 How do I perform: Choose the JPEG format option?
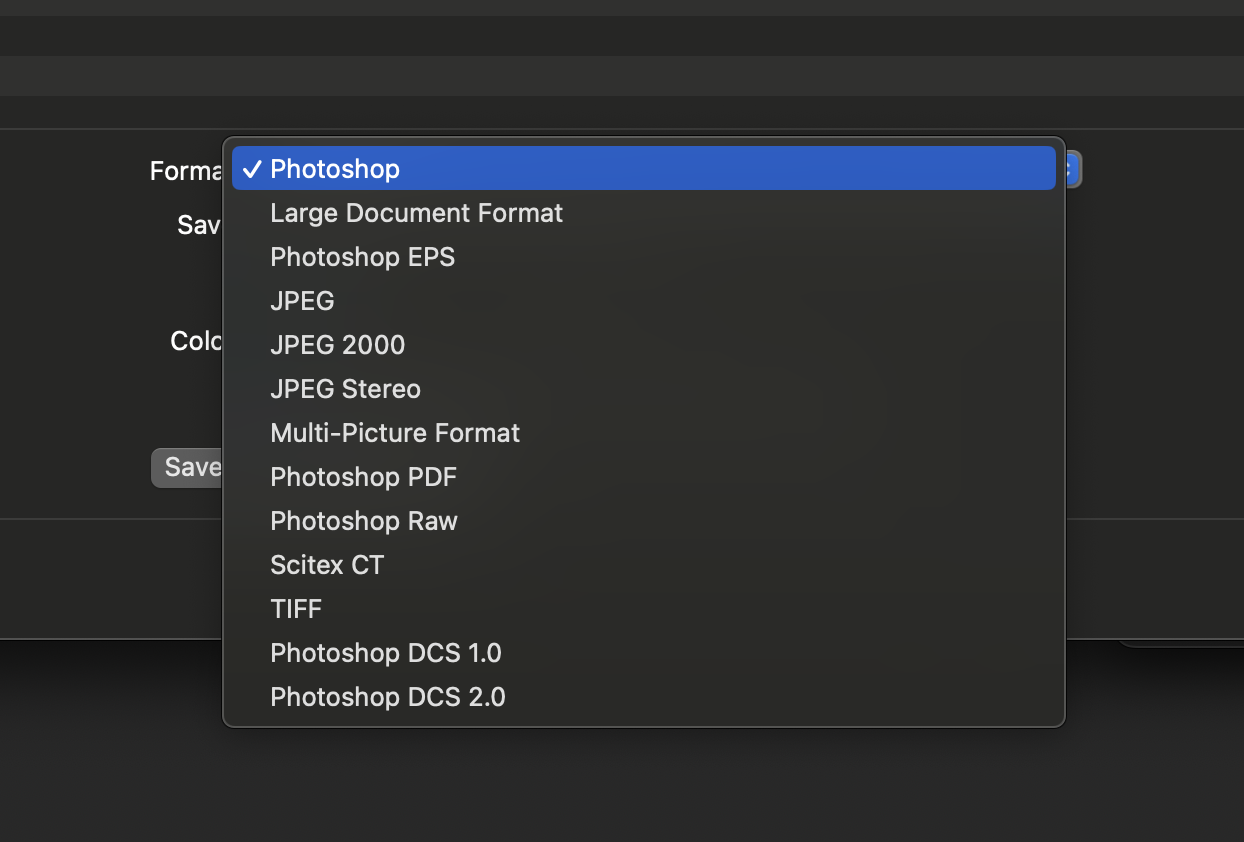click(302, 300)
